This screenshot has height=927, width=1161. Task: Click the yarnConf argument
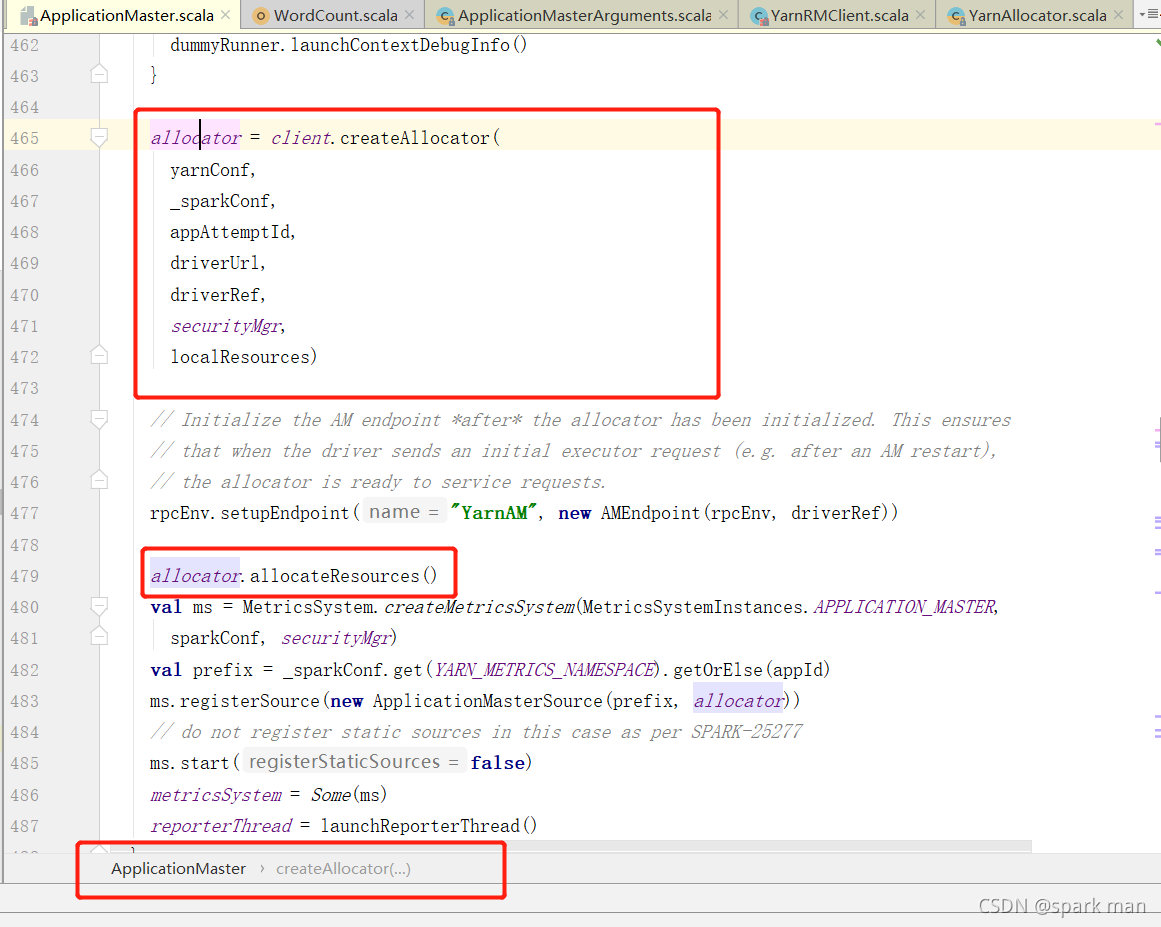tap(210, 170)
